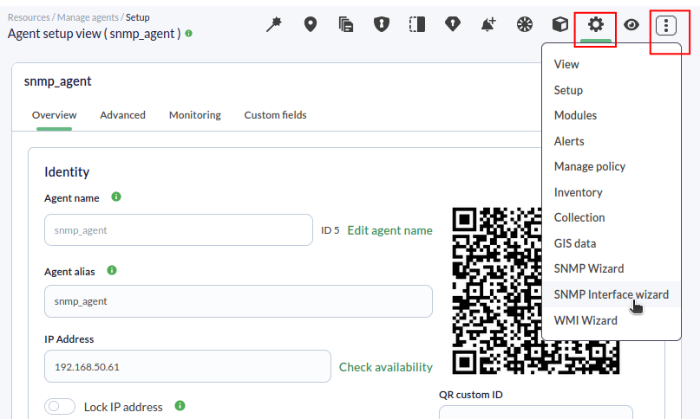Click the shield with keyhole icon
Screen dimensions: 700x419
tap(381, 25)
